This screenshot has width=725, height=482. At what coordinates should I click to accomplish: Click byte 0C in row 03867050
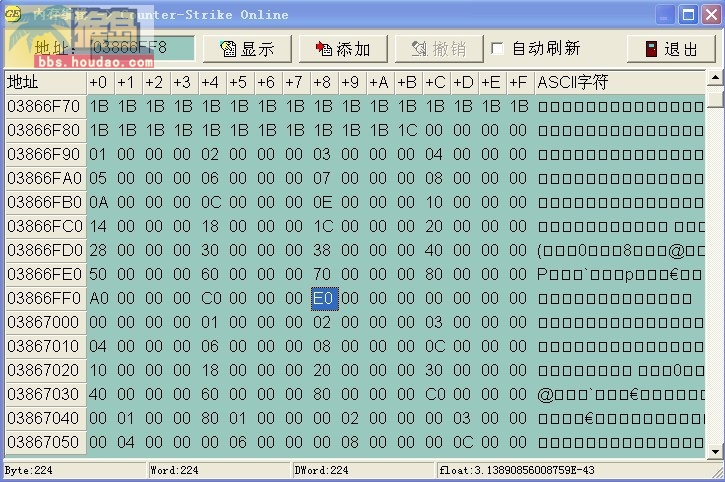click(x=463, y=443)
